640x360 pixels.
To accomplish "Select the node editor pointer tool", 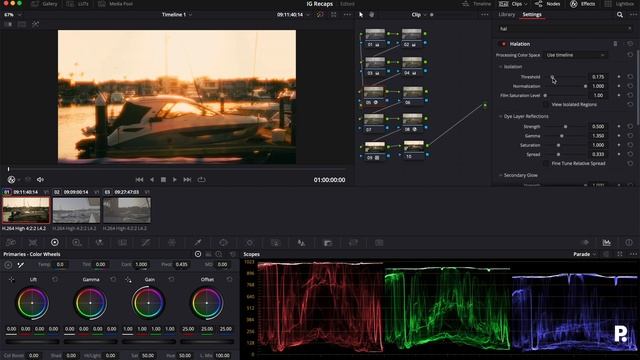I will tap(361, 14).
